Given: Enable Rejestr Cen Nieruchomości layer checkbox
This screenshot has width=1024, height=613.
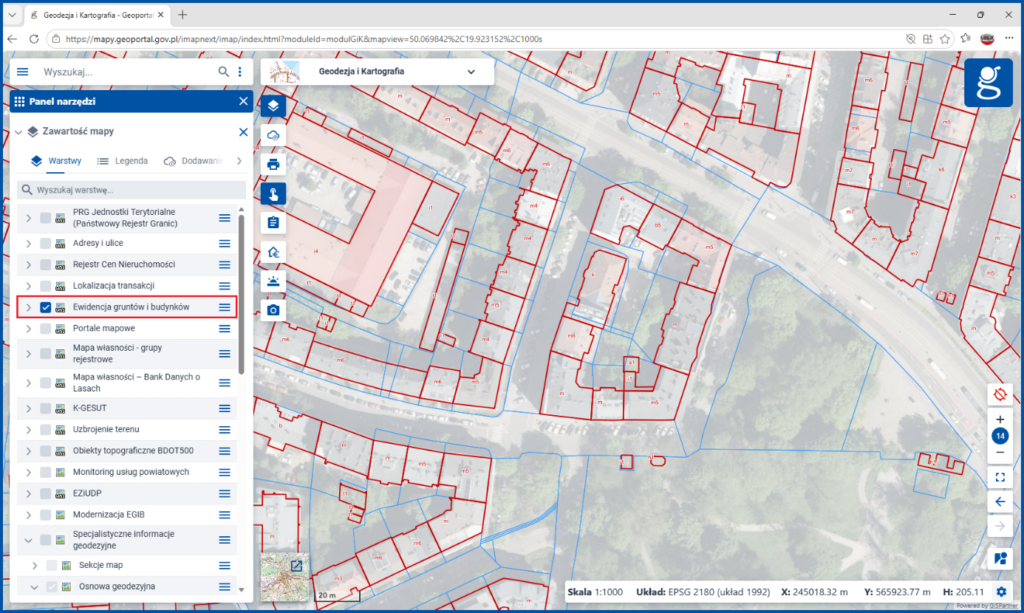Looking at the screenshot, I should 46,265.
